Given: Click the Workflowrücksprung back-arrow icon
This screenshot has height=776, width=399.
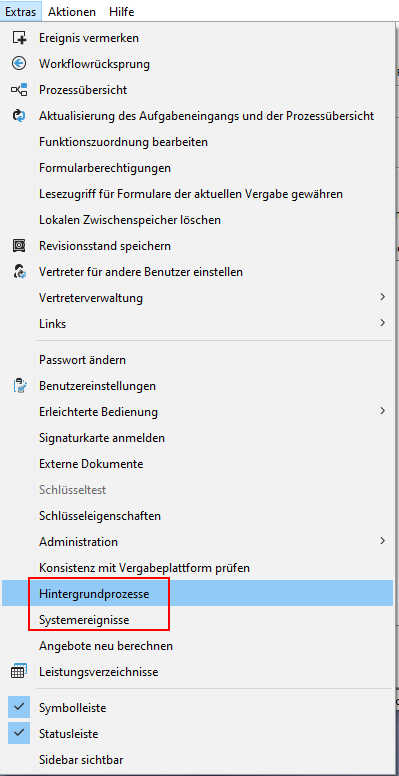Looking at the screenshot, I should click(19, 63).
